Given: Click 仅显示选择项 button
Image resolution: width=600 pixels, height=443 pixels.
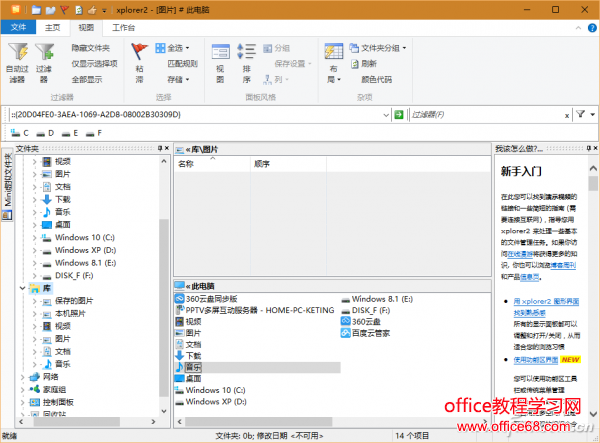Looking at the screenshot, I should point(95,64).
